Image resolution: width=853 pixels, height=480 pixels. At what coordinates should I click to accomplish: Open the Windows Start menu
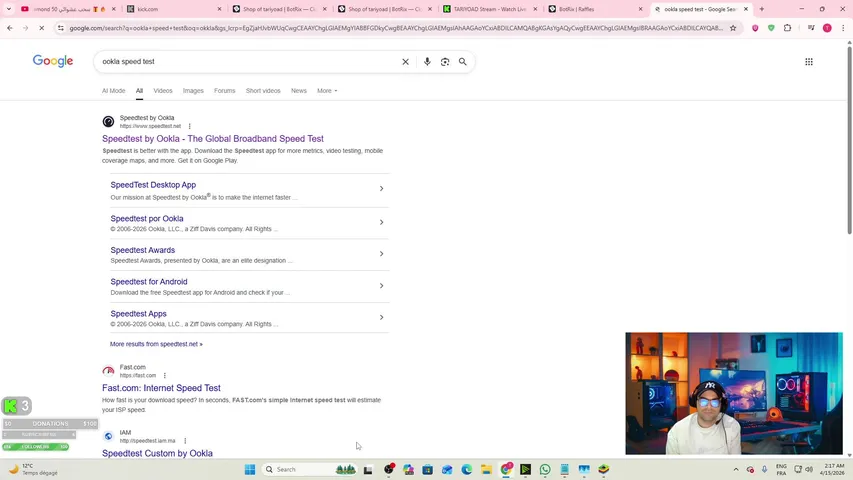[x=250, y=470]
